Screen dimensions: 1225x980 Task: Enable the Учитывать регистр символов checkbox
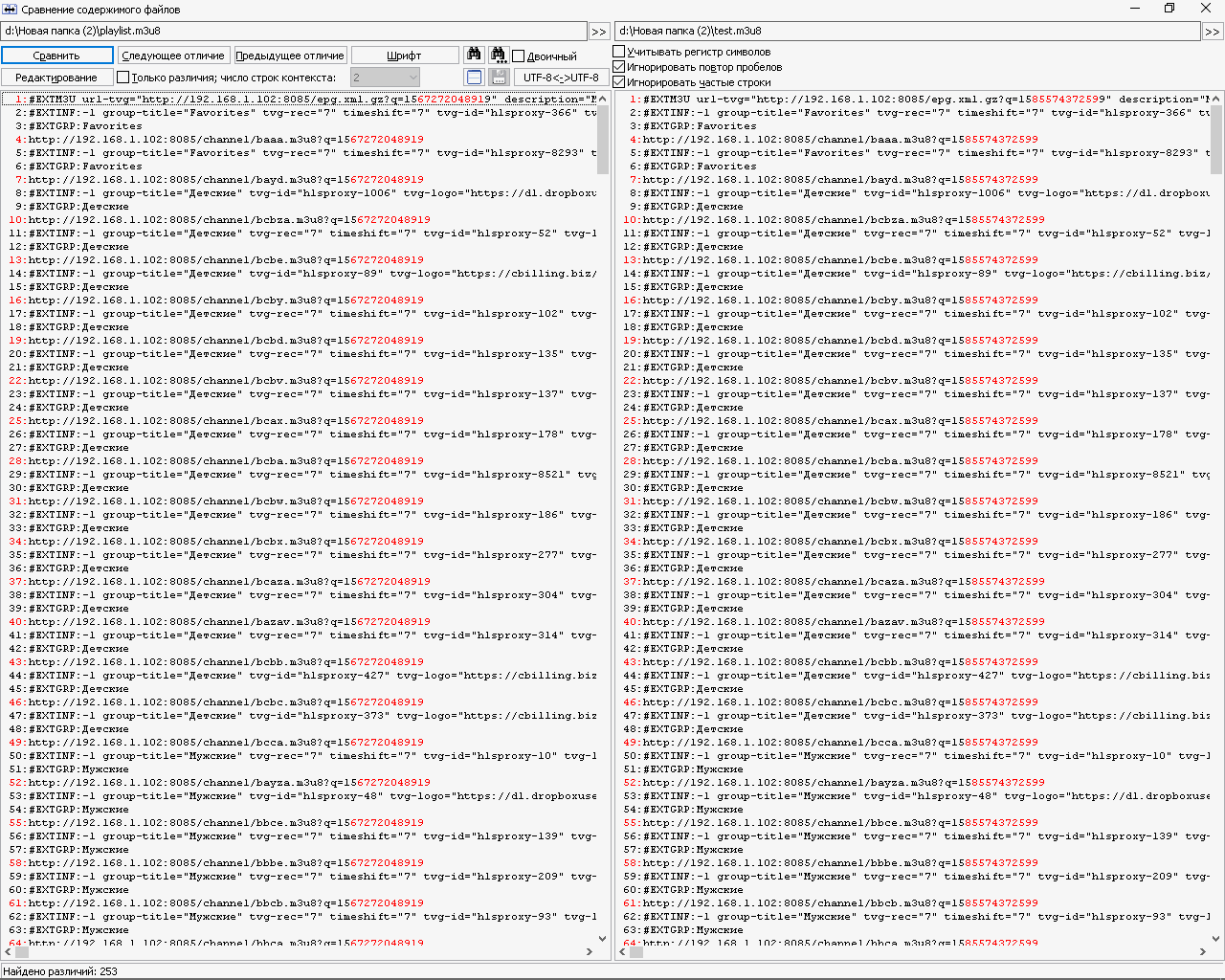tap(619, 53)
